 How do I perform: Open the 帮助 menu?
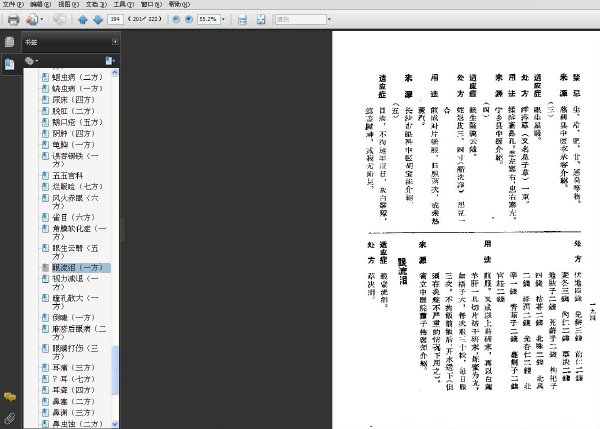(179, 5)
